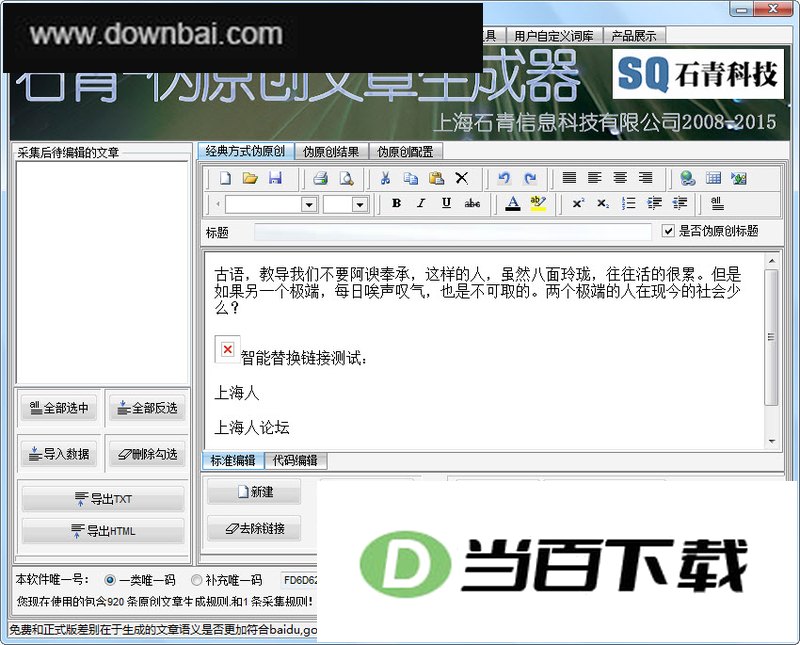Viewport: 800px width, 645px height.
Task: Apply subscript formatting
Action: (603, 203)
